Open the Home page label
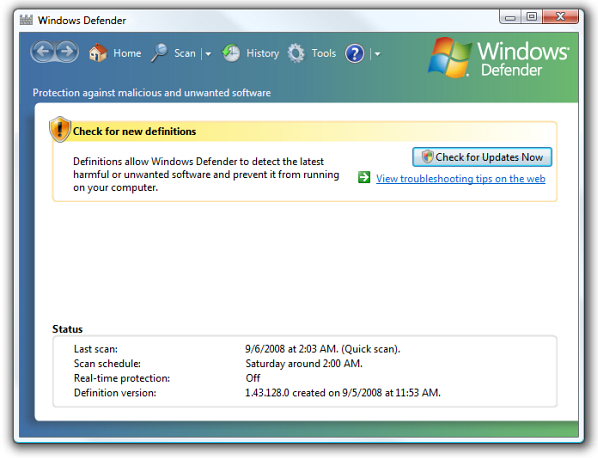Screen dimensions: 598x458 [x=127, y=53]
